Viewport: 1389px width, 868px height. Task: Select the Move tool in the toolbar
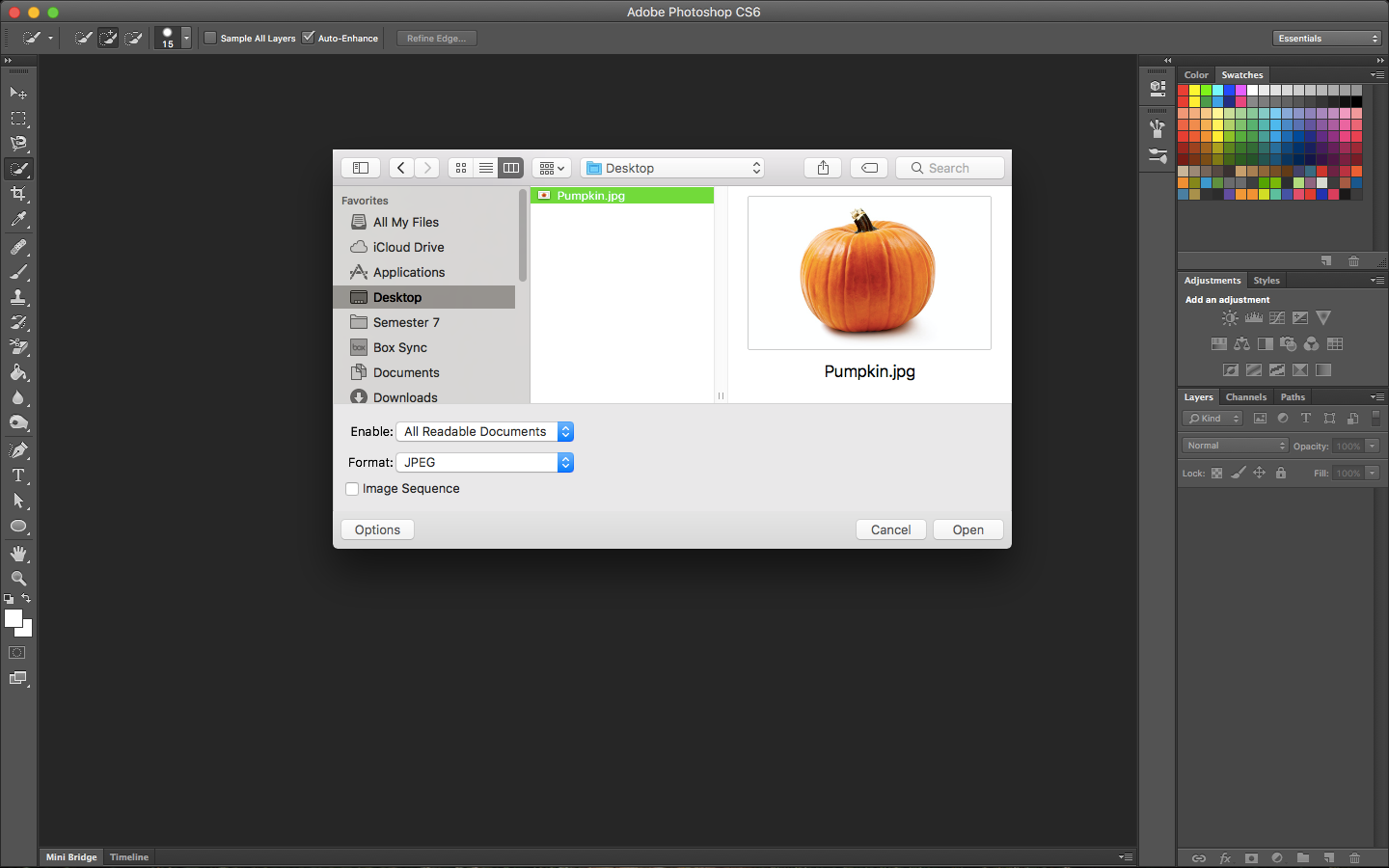[19, 93]
